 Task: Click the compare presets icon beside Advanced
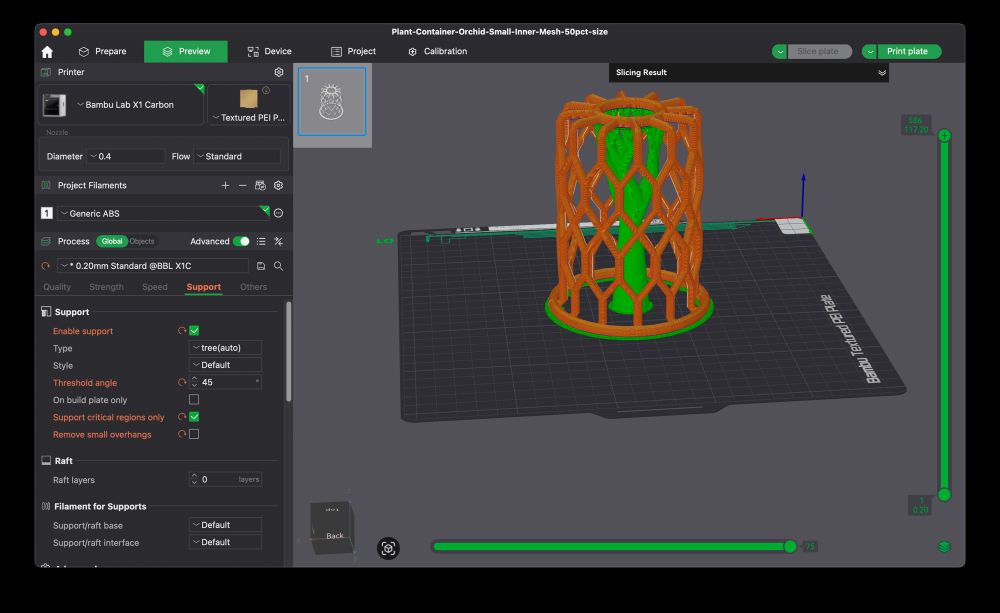coord(278,241)
